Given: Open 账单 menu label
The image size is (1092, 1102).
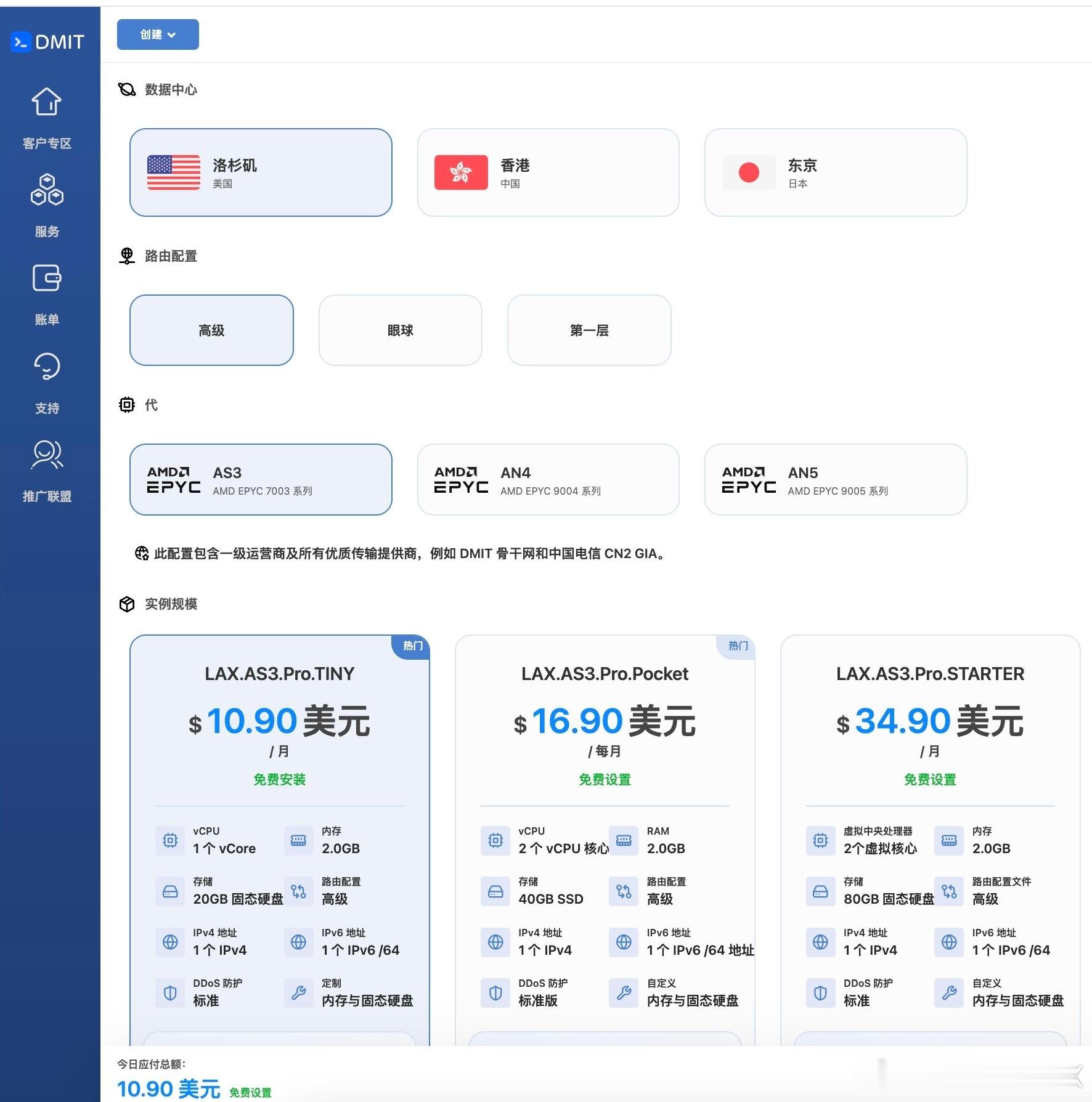Looking at the screenshot, I should pos(47,320).
